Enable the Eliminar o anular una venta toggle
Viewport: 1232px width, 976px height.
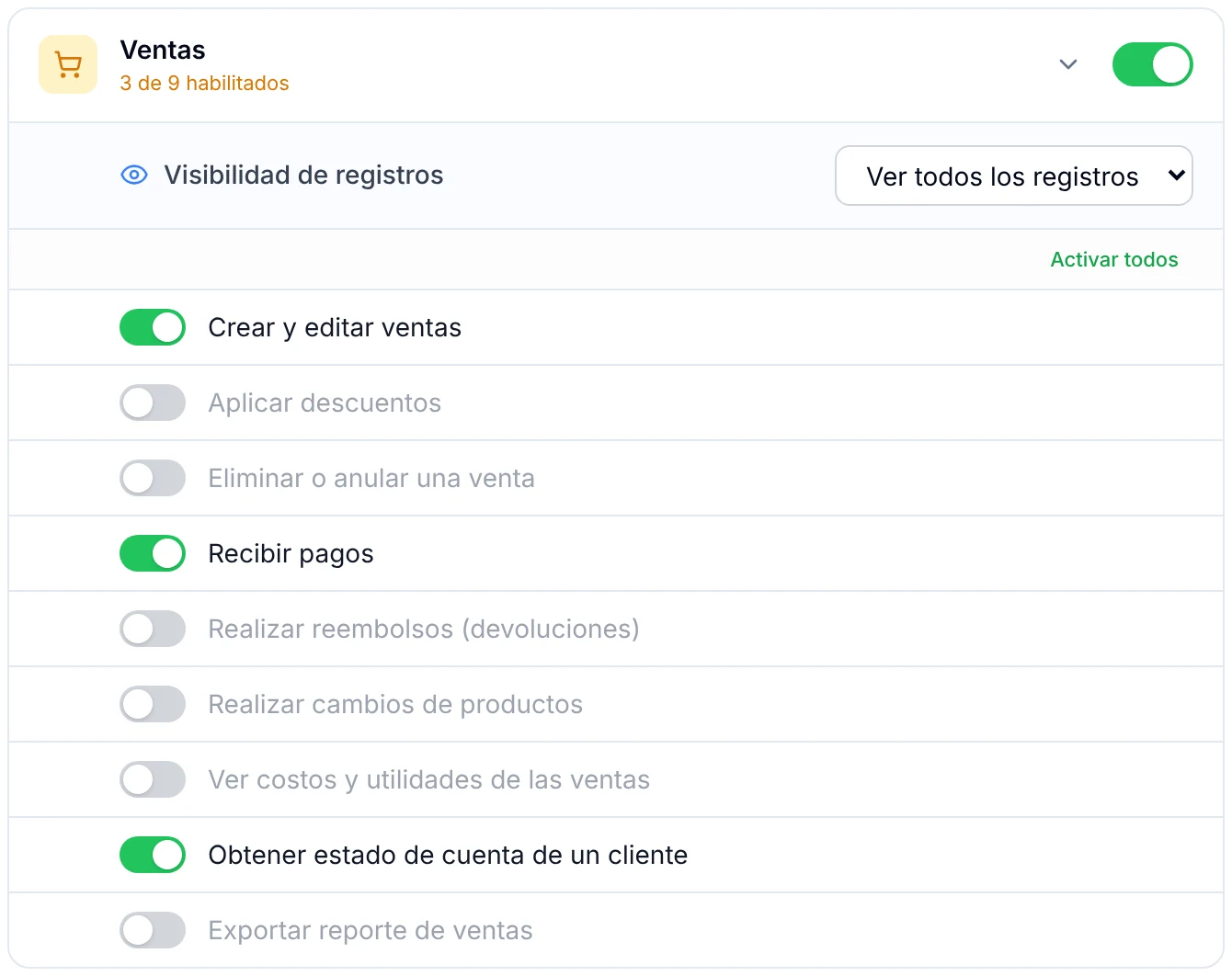coord(153,478)
